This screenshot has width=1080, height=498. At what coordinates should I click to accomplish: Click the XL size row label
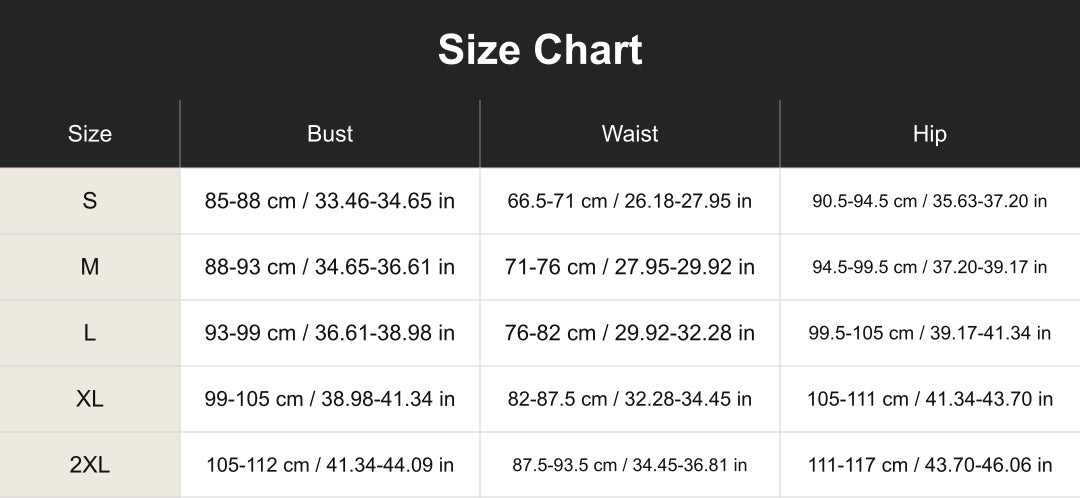[90, 399]
